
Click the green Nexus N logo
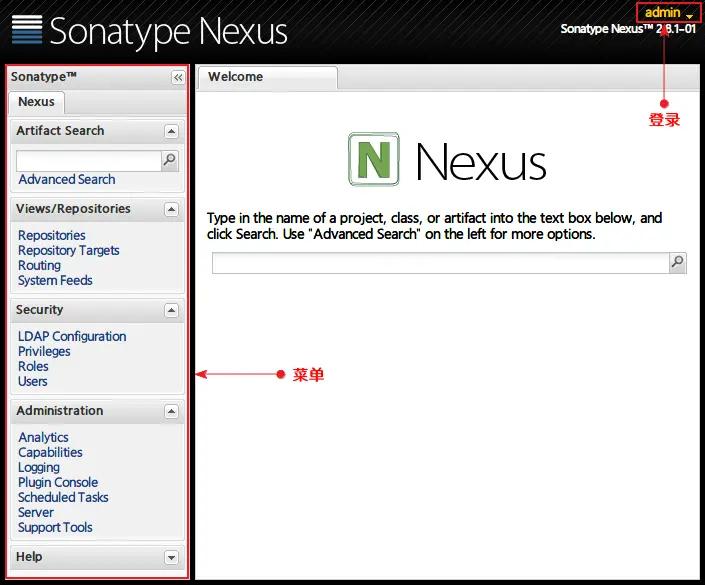click(x=374, y=159)
